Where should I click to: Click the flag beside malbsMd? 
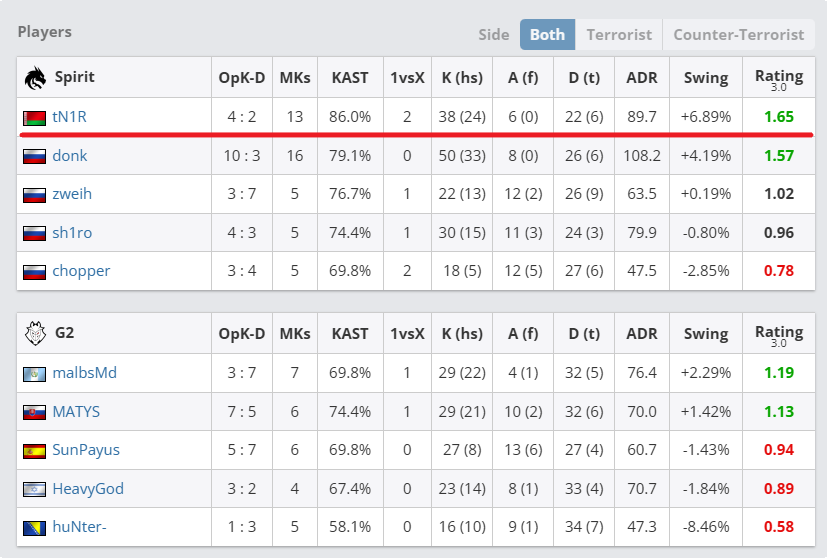click(34, 374)
